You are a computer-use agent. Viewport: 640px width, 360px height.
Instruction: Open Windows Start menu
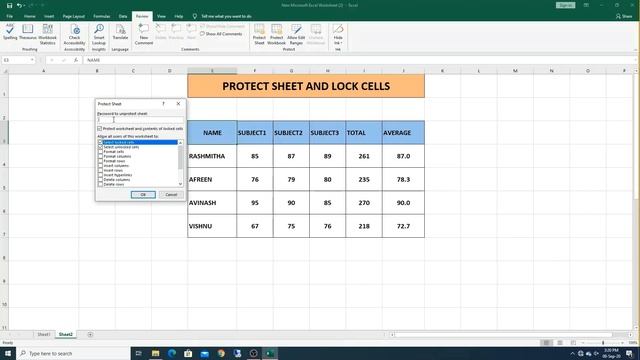point(8,353)
